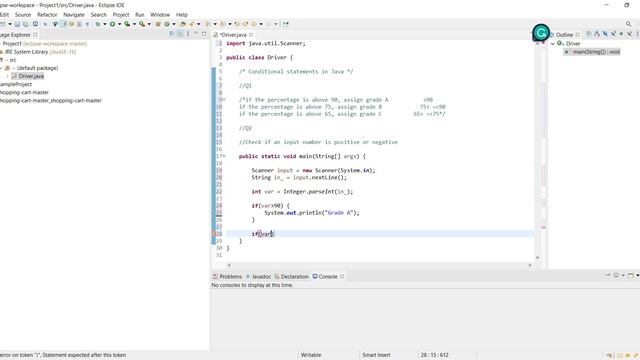The width and height of the screenshot is (640, 360).
Task: Click the Run with Coverage icon
Action: tap(127, 24)
